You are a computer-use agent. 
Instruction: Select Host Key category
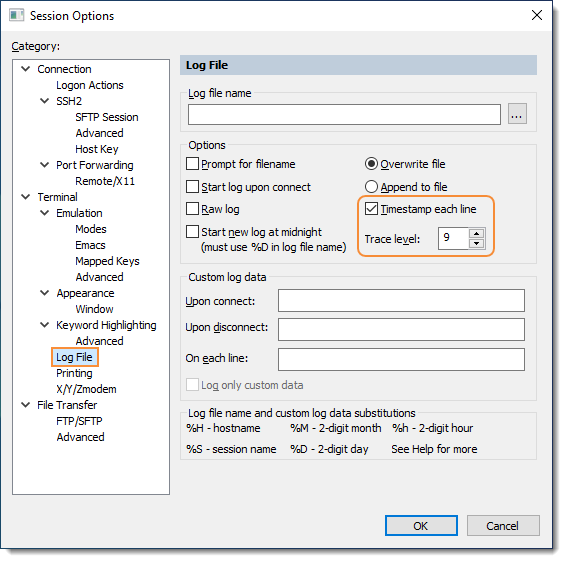(x=97, y=149)
